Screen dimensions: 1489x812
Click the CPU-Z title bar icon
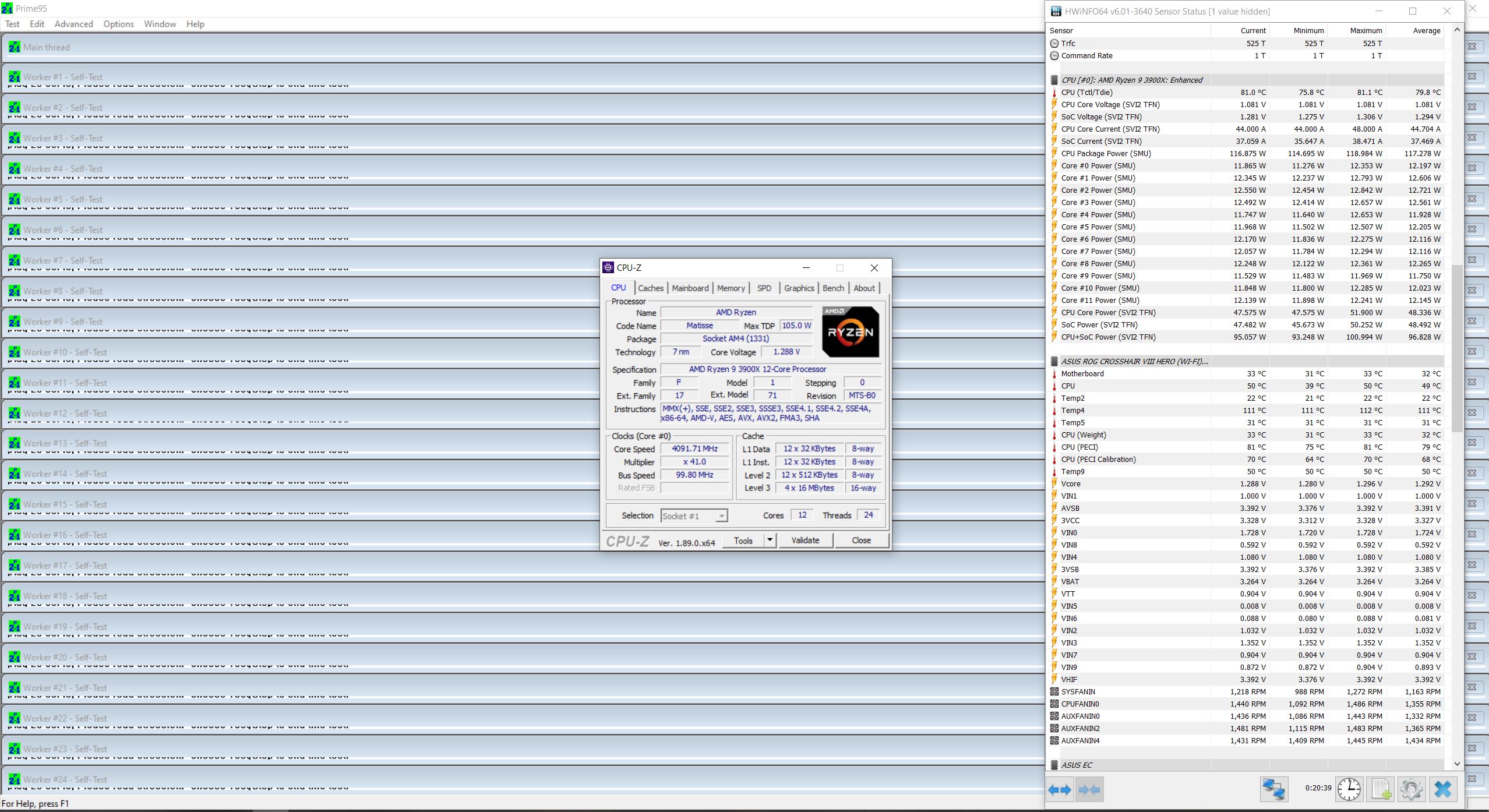pos(608,267)
